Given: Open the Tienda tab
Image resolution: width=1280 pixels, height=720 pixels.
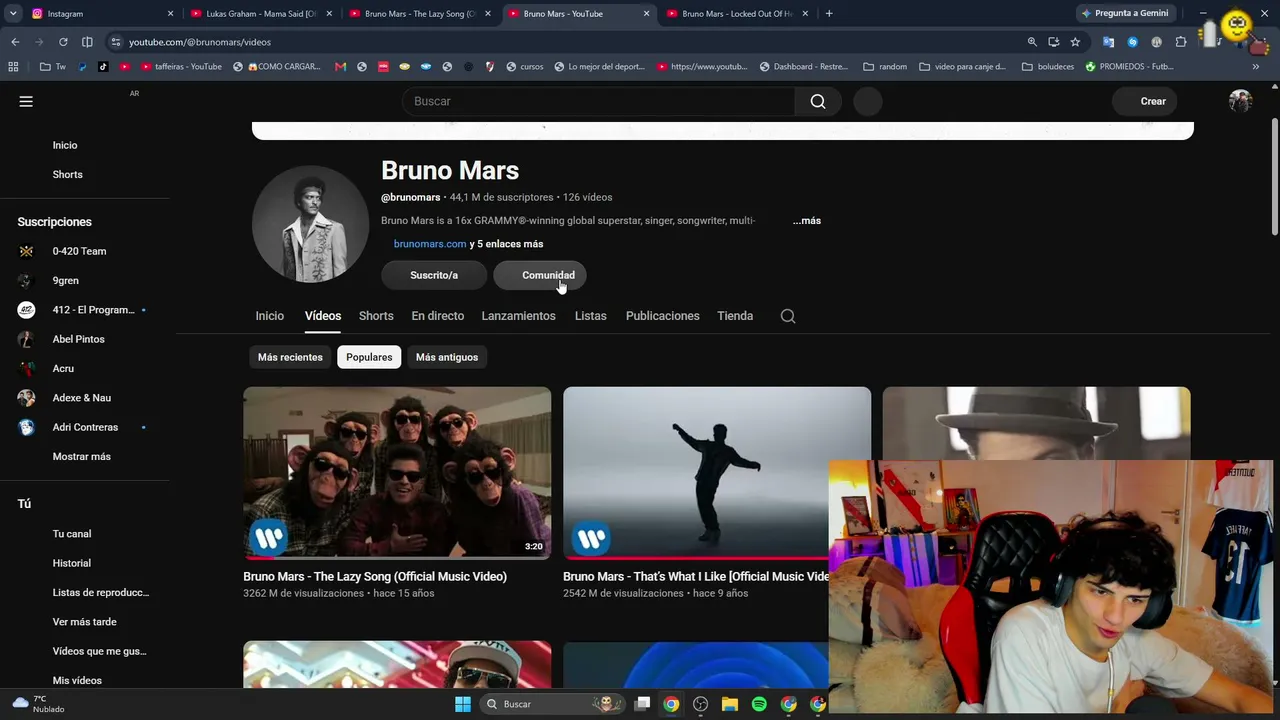Looking at the screenshot, I should [735, 316].
